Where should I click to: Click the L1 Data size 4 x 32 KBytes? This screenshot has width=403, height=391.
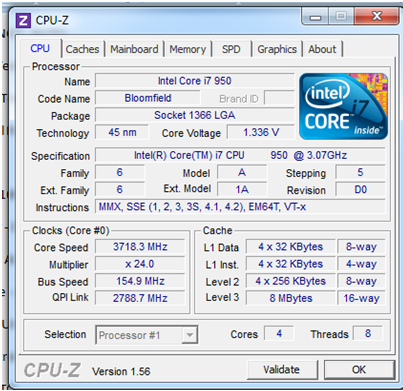point(291,247)
